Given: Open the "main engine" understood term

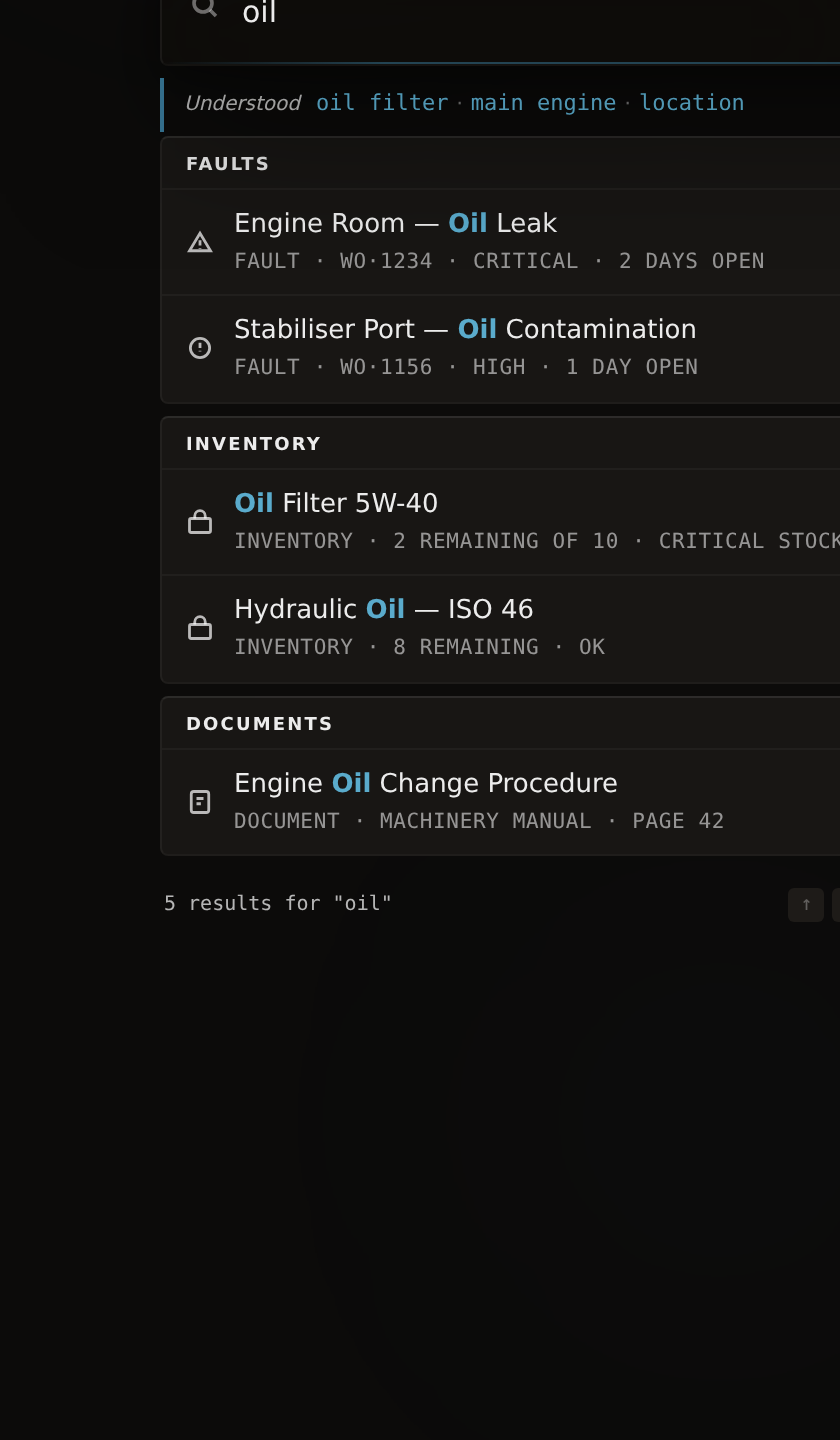Looking at the screenshot, I should point(542,101).
